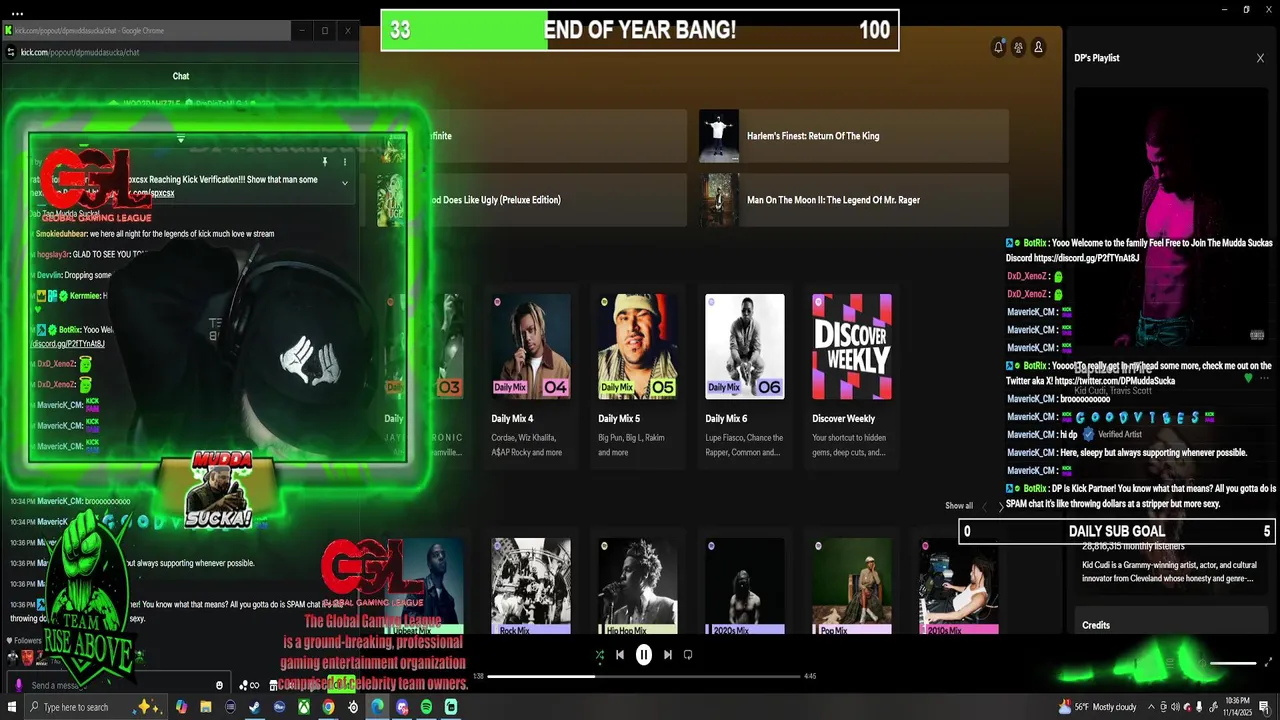This screenshot has height=720, width=1280.
Task: Open the Daily Mix 5 card
Action: (637, 375)
